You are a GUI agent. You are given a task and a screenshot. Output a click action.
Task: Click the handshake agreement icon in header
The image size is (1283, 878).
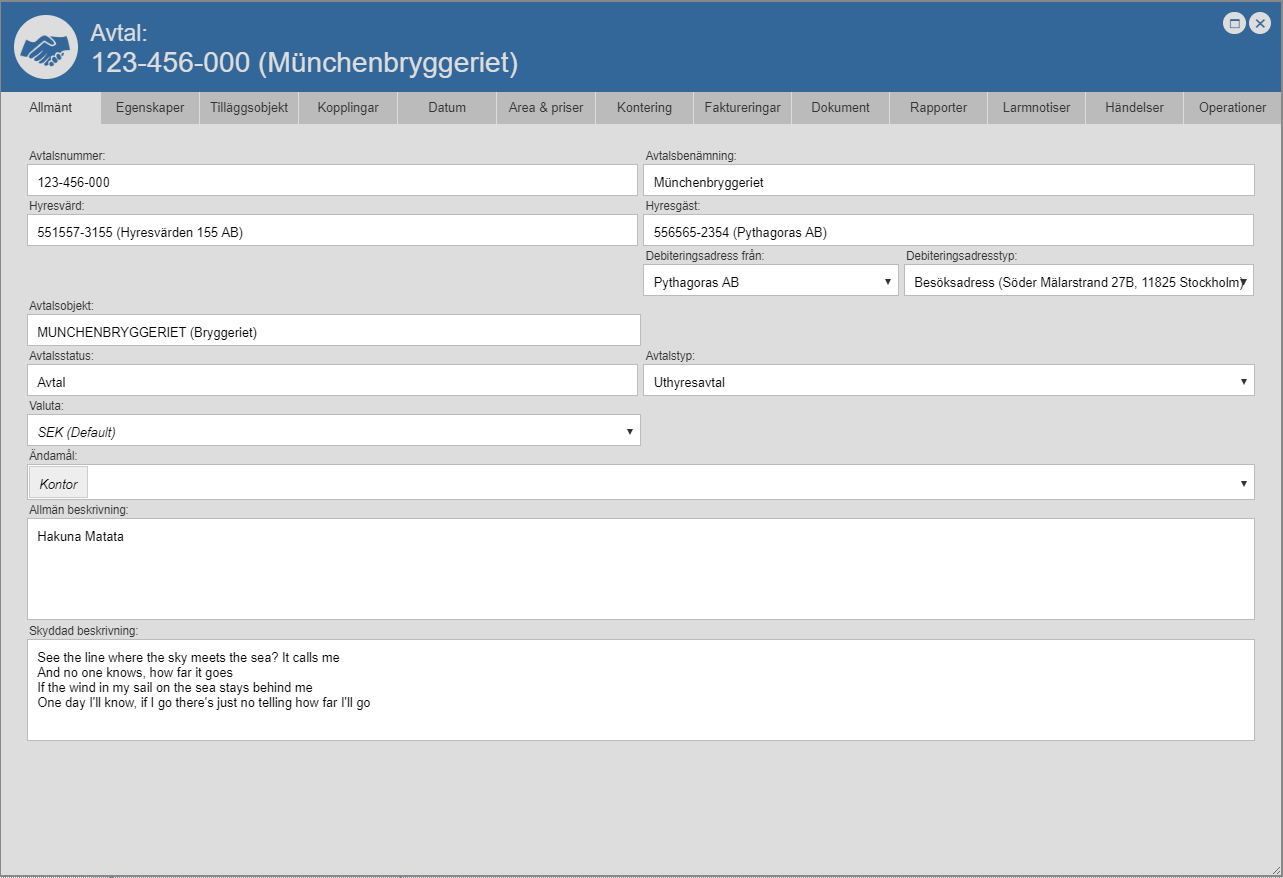click(46, 48)
